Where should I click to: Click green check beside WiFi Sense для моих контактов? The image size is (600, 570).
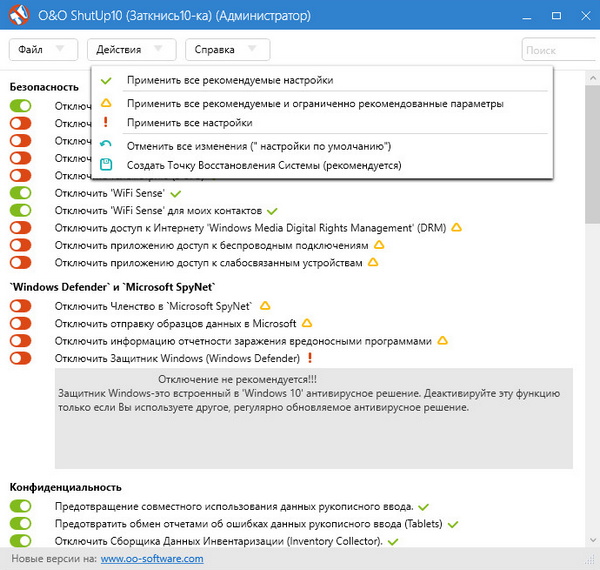tap(272, 211)
